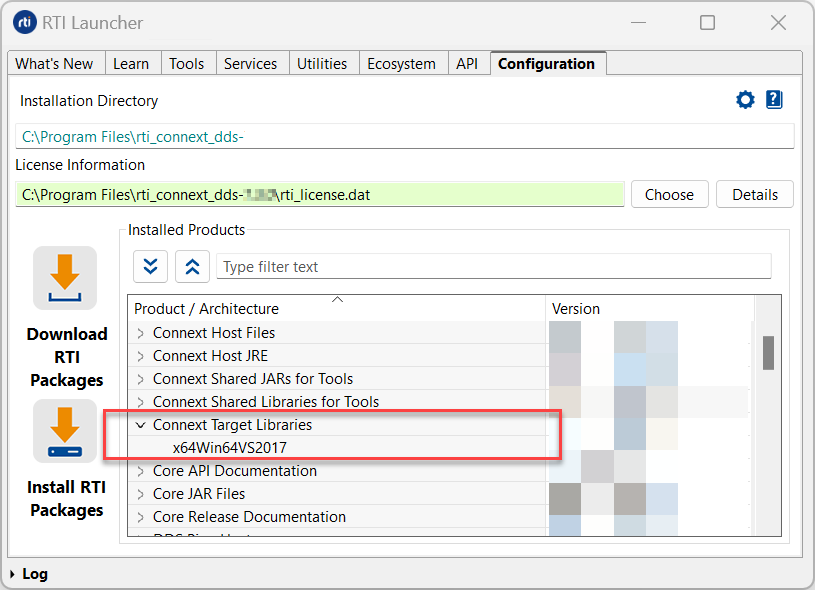Click the expand all double-chevron icon

coord(150,266)
